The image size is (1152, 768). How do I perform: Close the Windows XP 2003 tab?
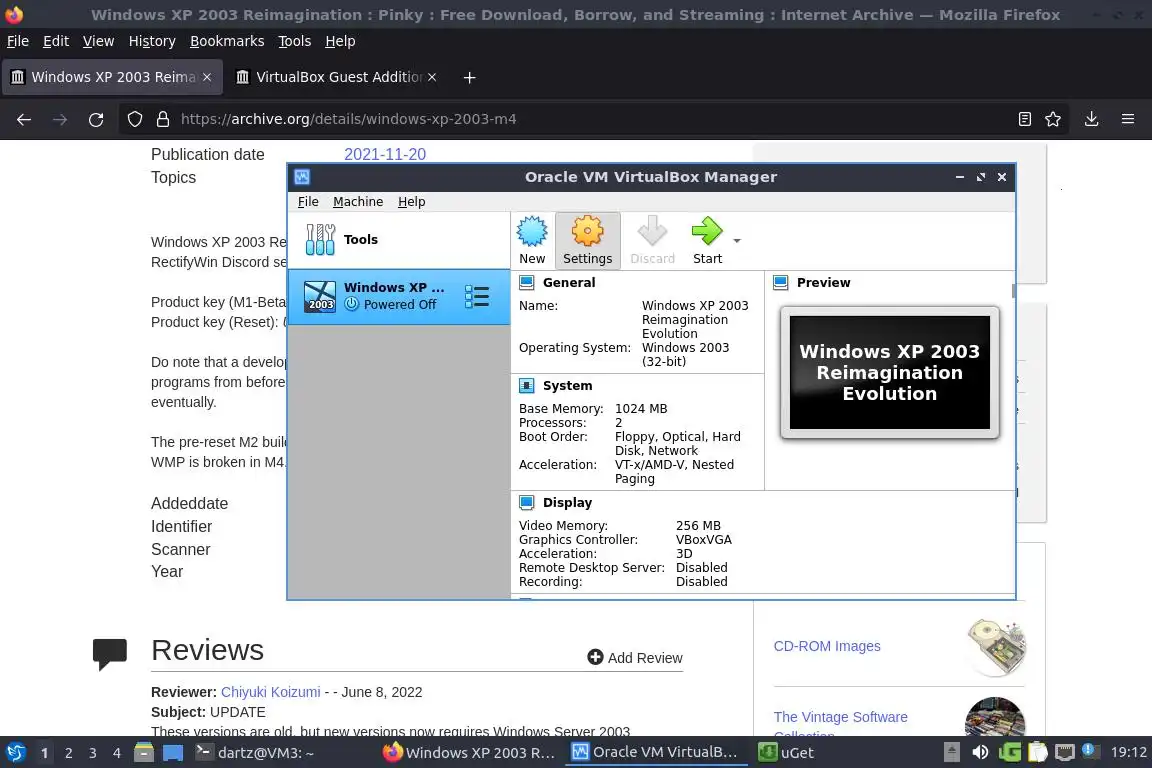[x=207, y=77]
